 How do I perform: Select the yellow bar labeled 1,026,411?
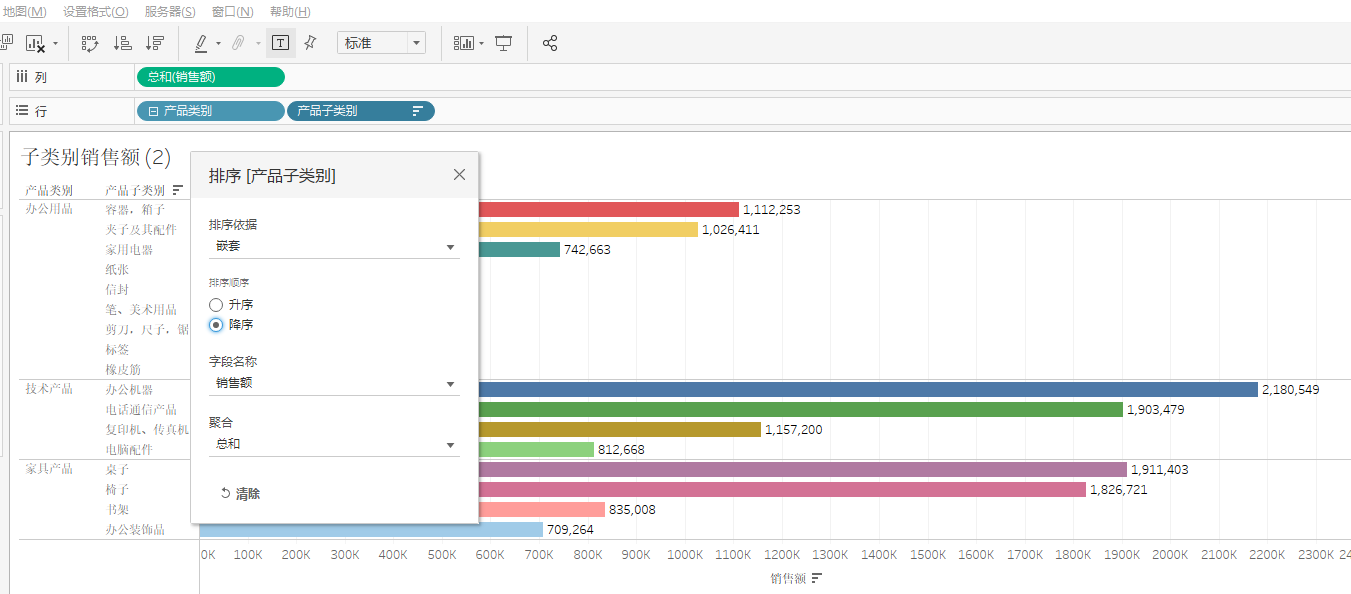click(x=588, y=230)
